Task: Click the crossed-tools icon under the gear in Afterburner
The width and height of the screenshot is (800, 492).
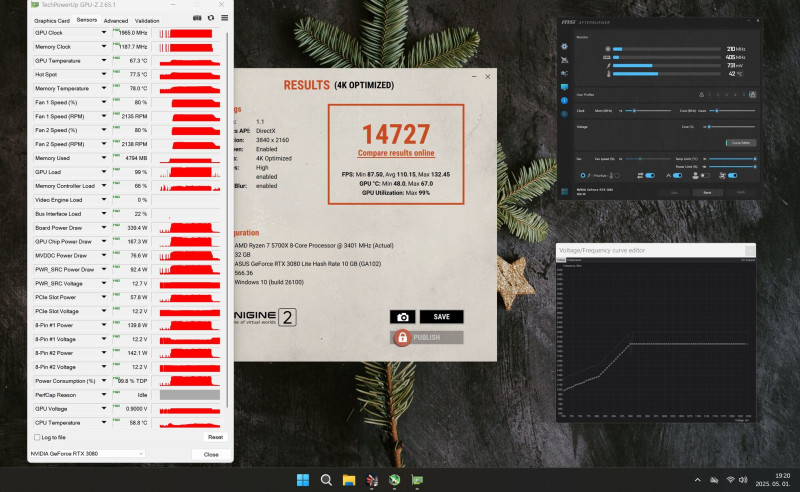Action: point(564,60)
